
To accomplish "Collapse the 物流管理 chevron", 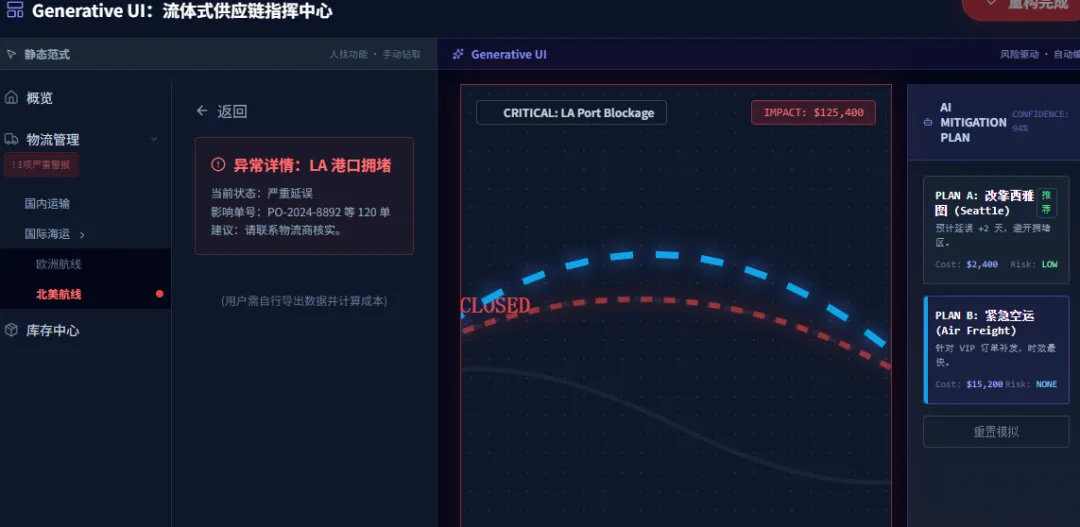I will (154, 140).
